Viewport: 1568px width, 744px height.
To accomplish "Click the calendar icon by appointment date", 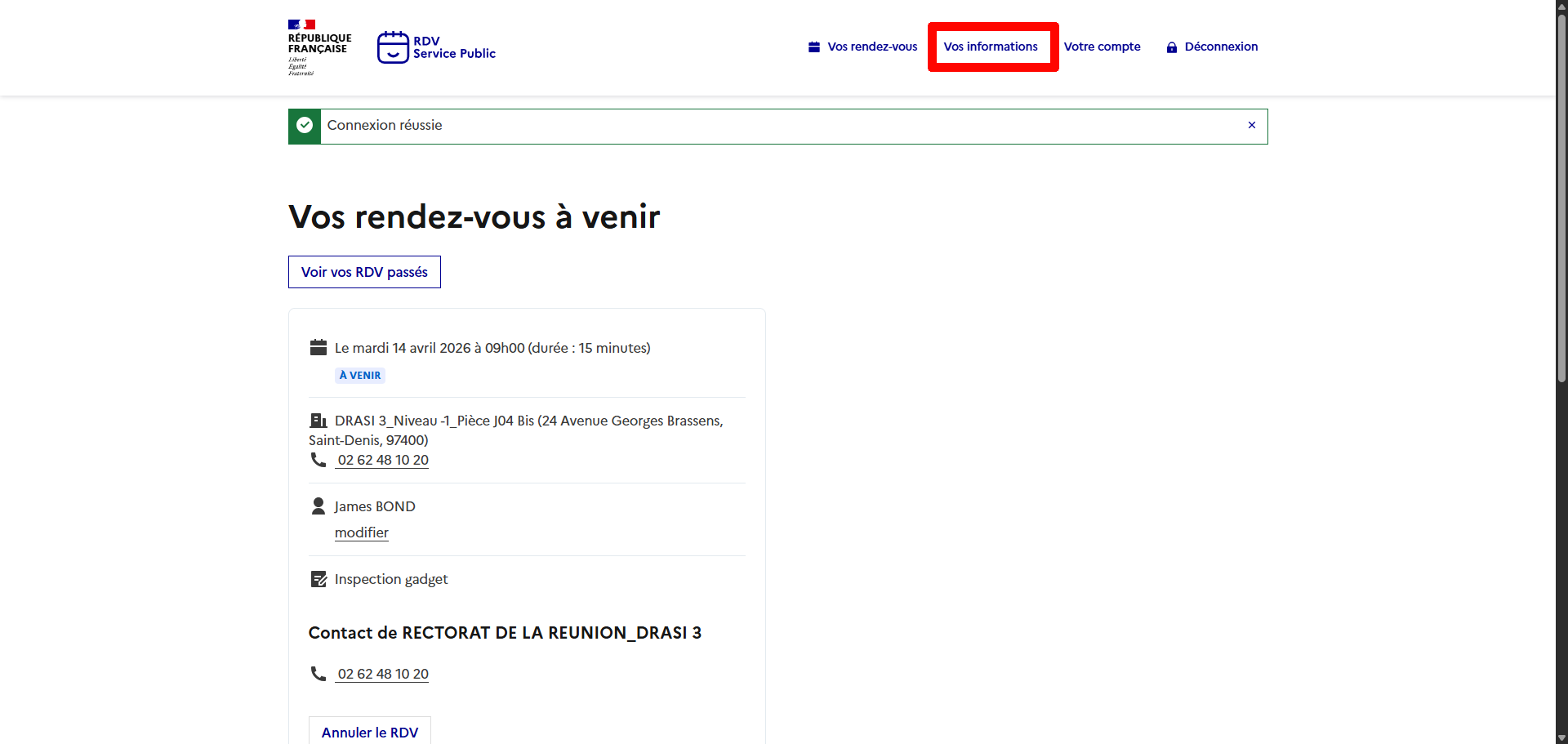I will click(x=318, y=348).
